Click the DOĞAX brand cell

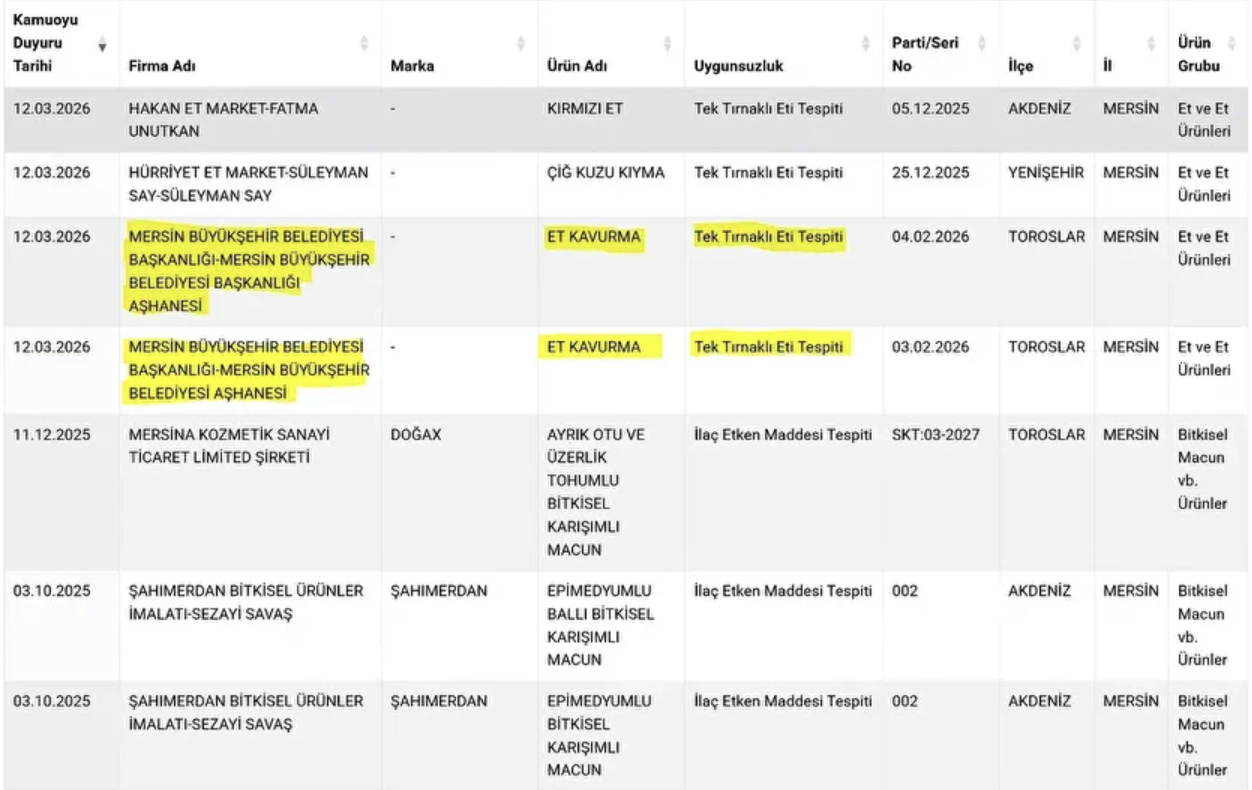click(416, 435)
